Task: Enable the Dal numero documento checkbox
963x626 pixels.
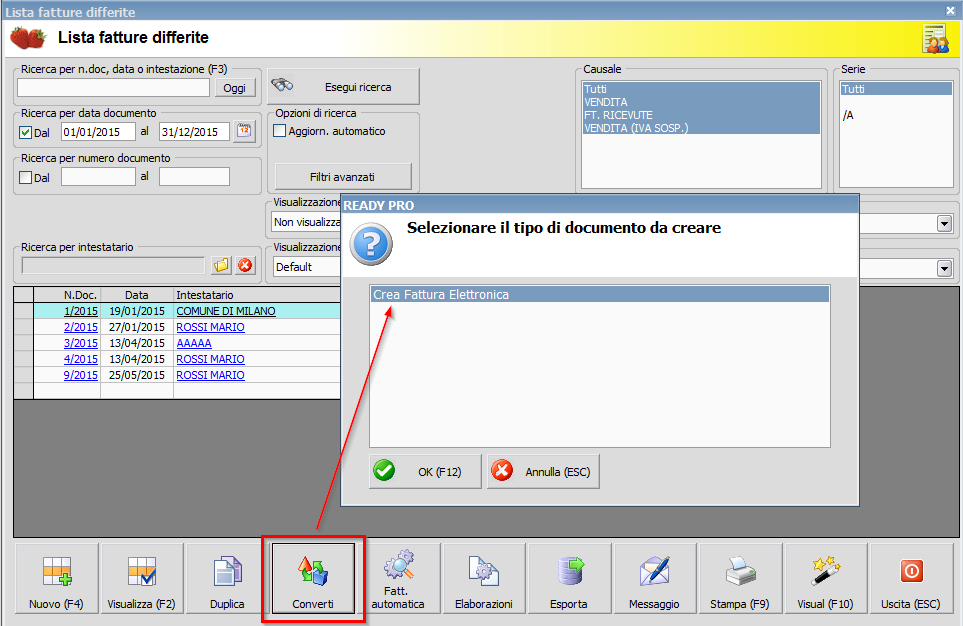Action: tap(26, 178)
